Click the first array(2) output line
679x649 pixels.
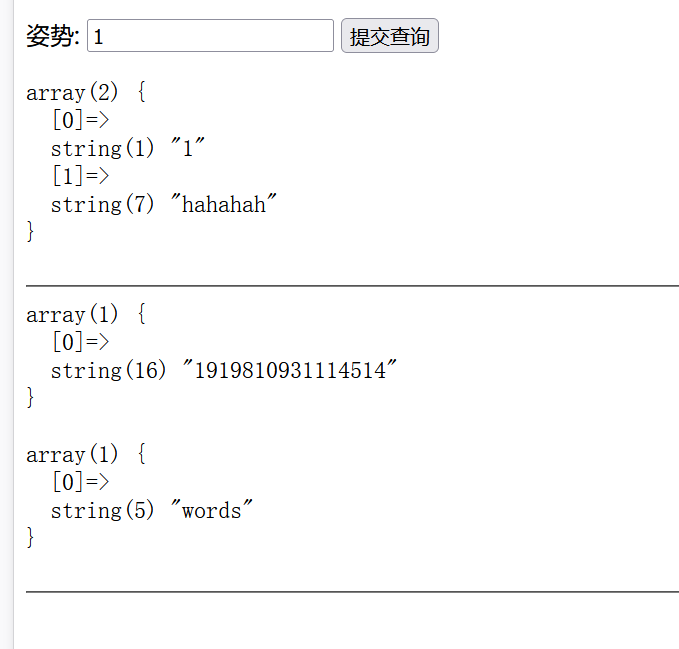(86, 92)
